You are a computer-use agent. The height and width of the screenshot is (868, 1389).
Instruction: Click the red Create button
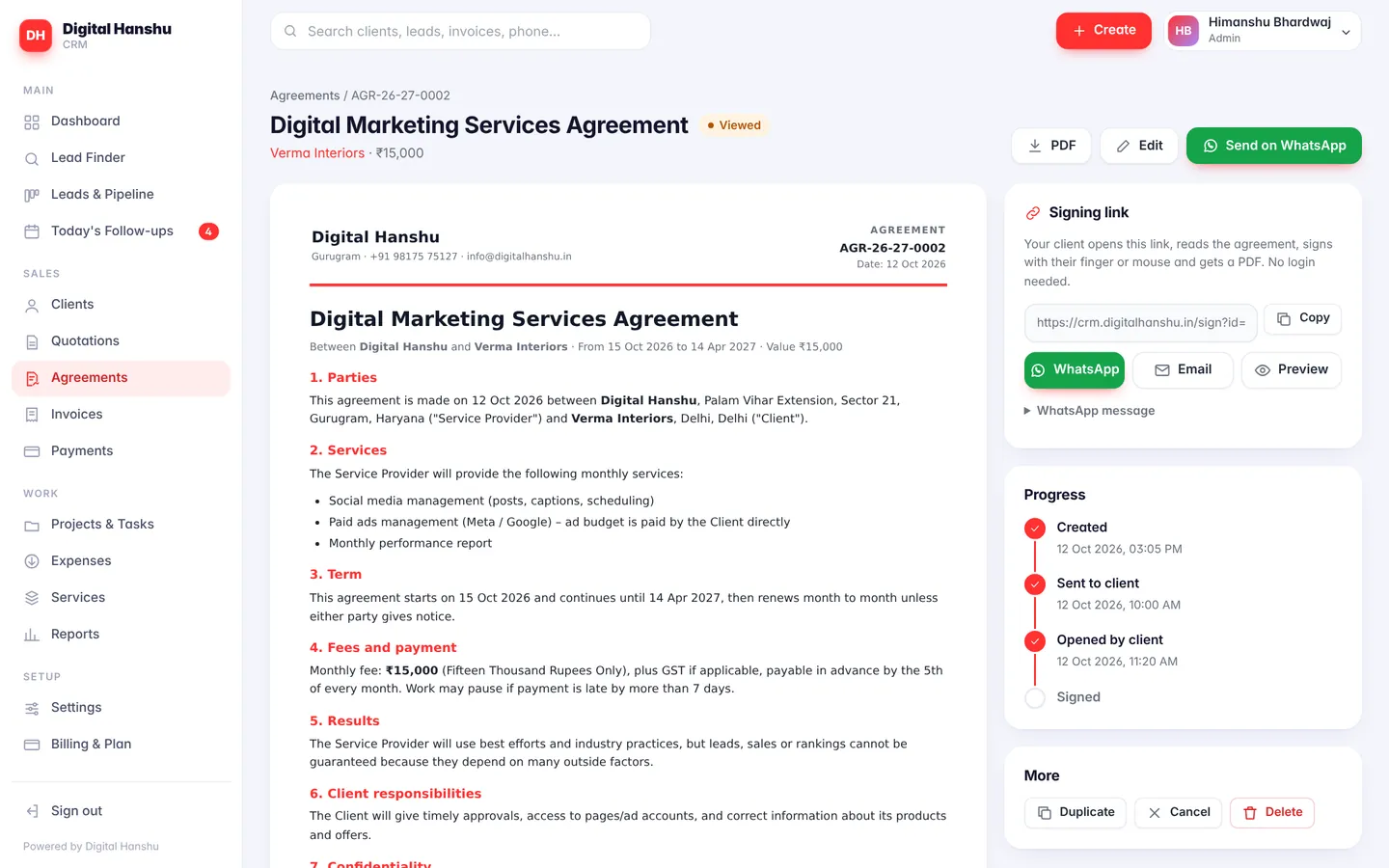click(1103, 31)
